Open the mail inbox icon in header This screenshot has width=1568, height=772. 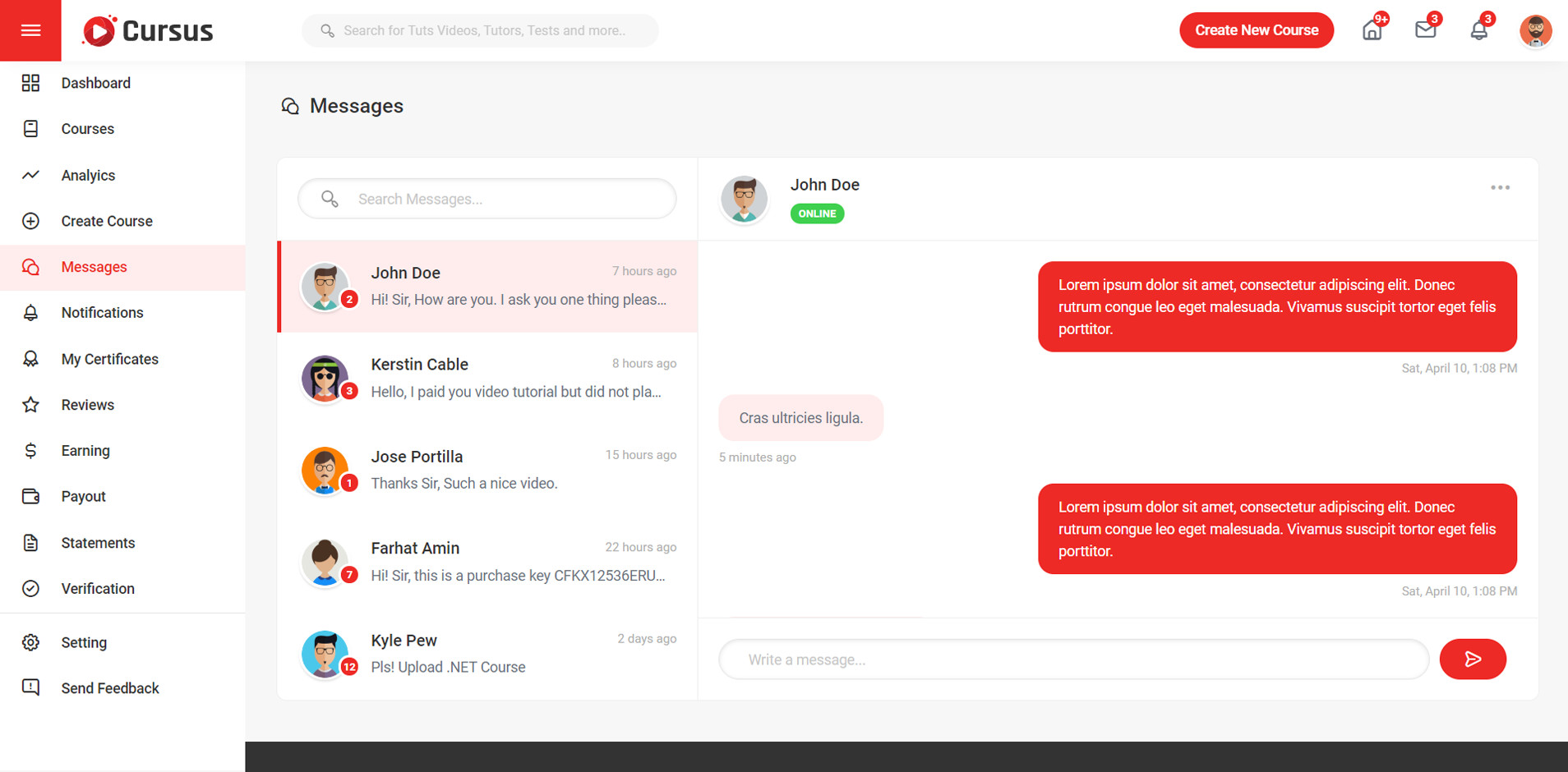[x=1425, y=30]
